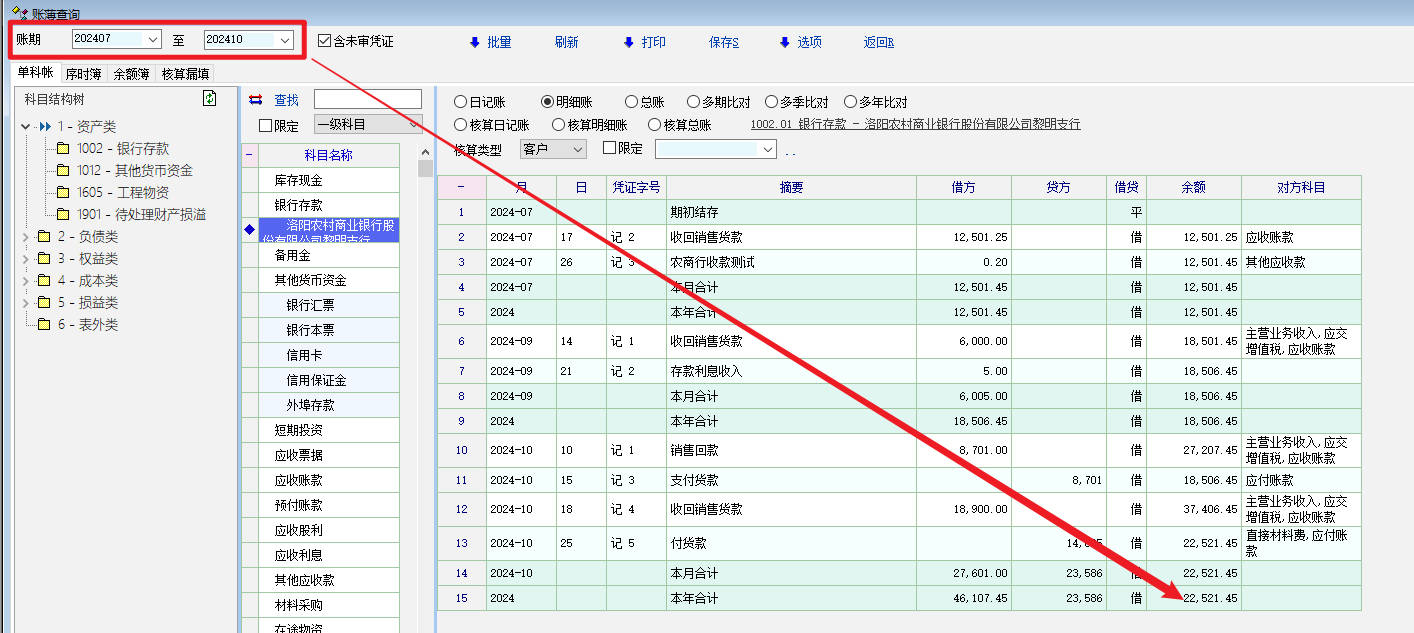Image resolution: width=1414 pixels, height=633 pixels.
Task: Switch to the 序时簿 tab
Action: point(83,73)
